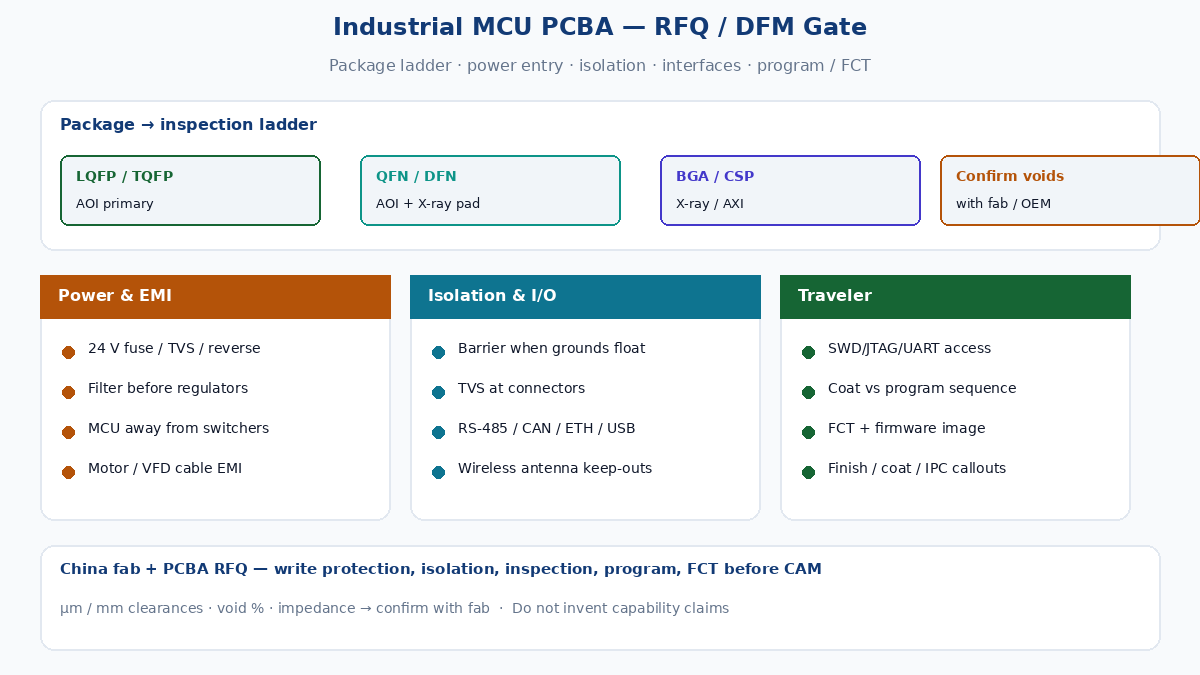
Task: Click the SWD/JTAG/UART access text
Action: (x=909, y=348)
